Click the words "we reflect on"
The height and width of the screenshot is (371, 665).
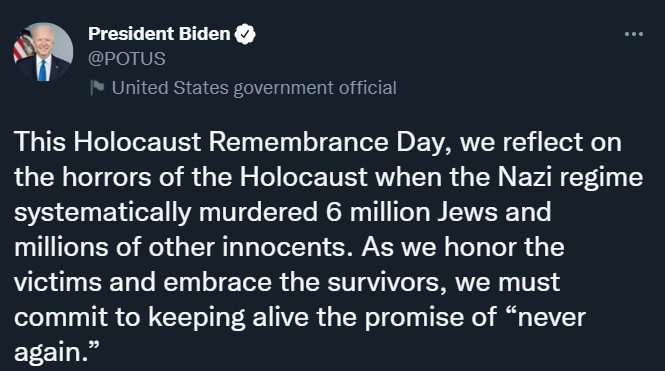(541, 142)
